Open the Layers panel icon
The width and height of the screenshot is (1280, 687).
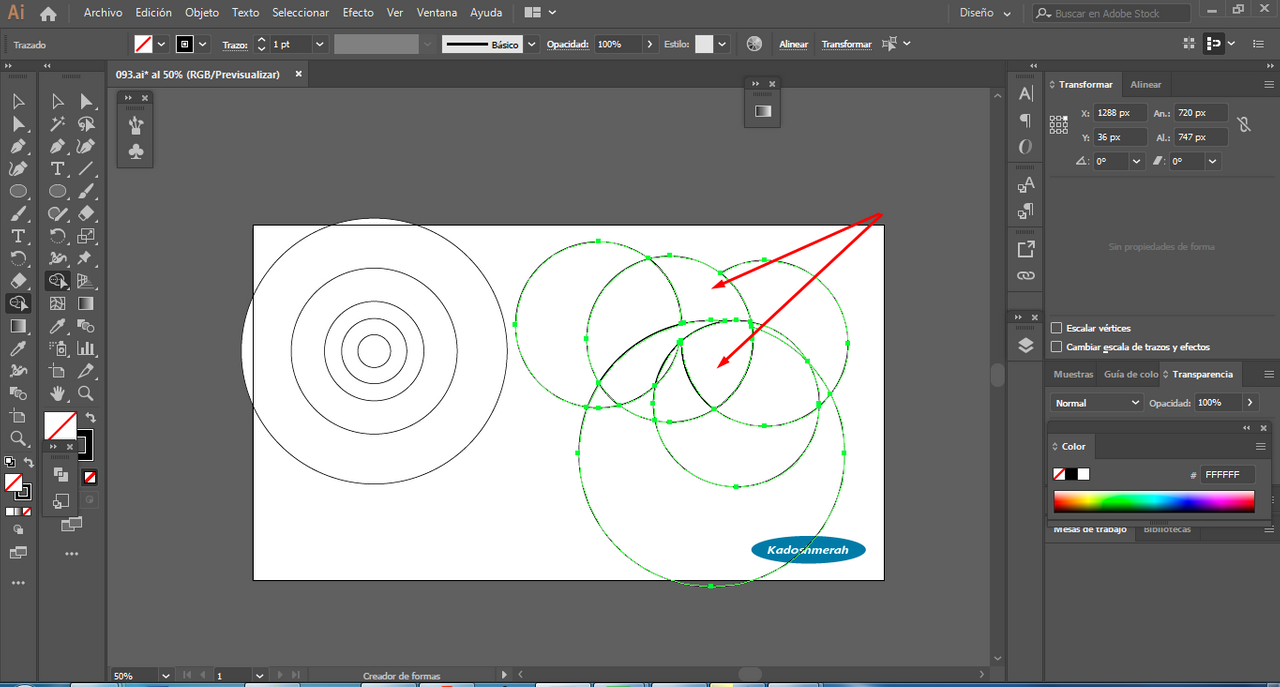coord(1026,345)
